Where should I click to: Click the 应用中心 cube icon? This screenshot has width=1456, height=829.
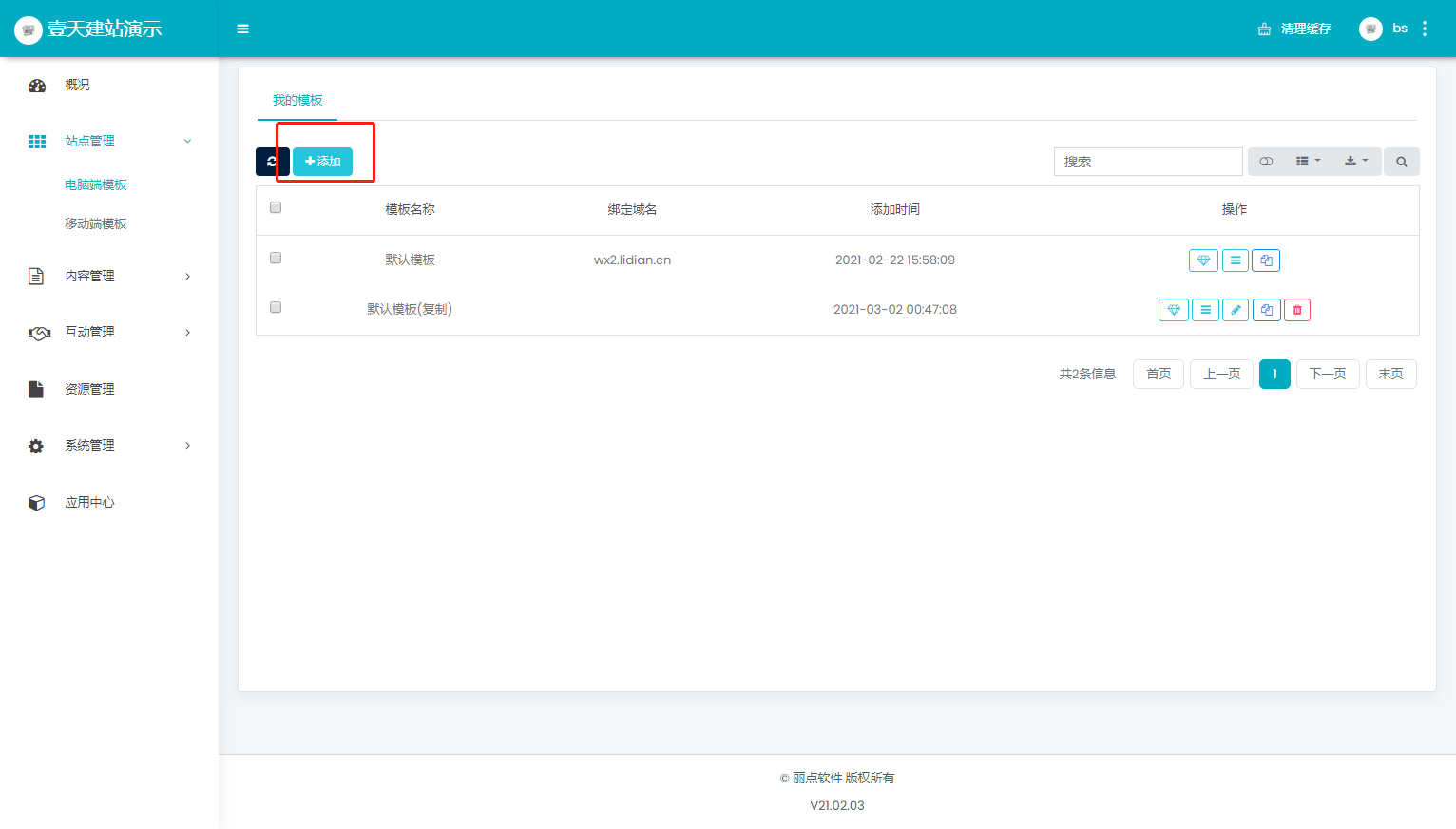coord(37,503)
